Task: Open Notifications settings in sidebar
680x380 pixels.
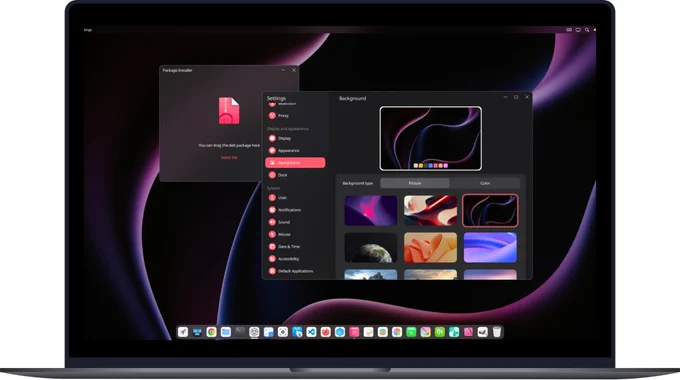Action: point(295,210)
